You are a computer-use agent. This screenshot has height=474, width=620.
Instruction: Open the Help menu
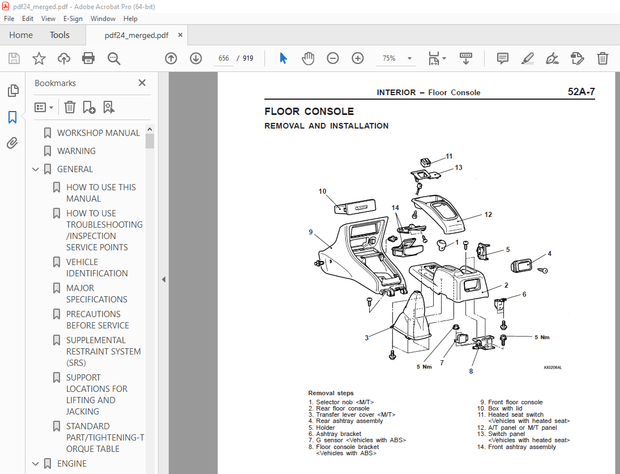pos(130,19)
